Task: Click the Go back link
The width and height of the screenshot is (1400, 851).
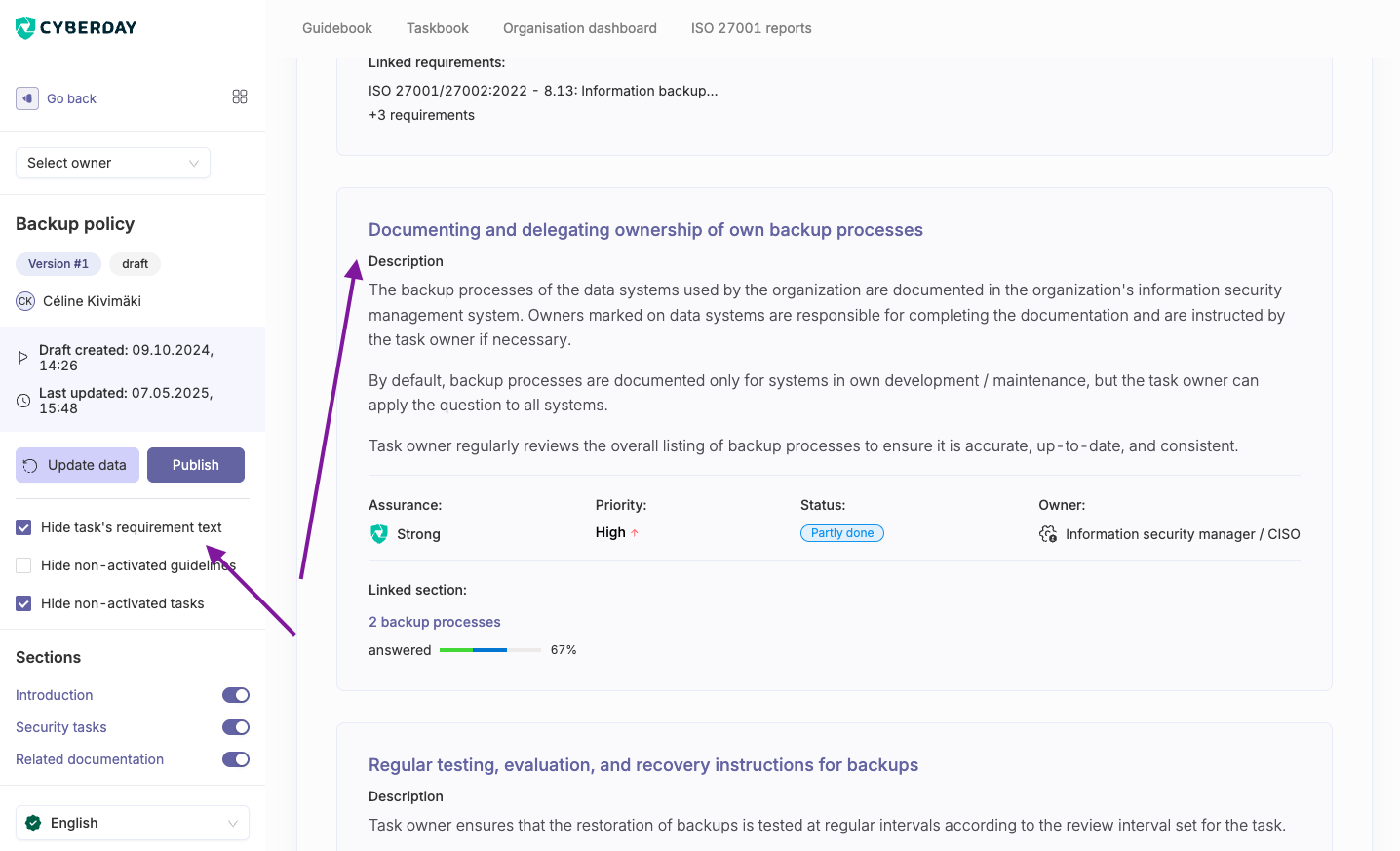Action: [x=71, y=98]
